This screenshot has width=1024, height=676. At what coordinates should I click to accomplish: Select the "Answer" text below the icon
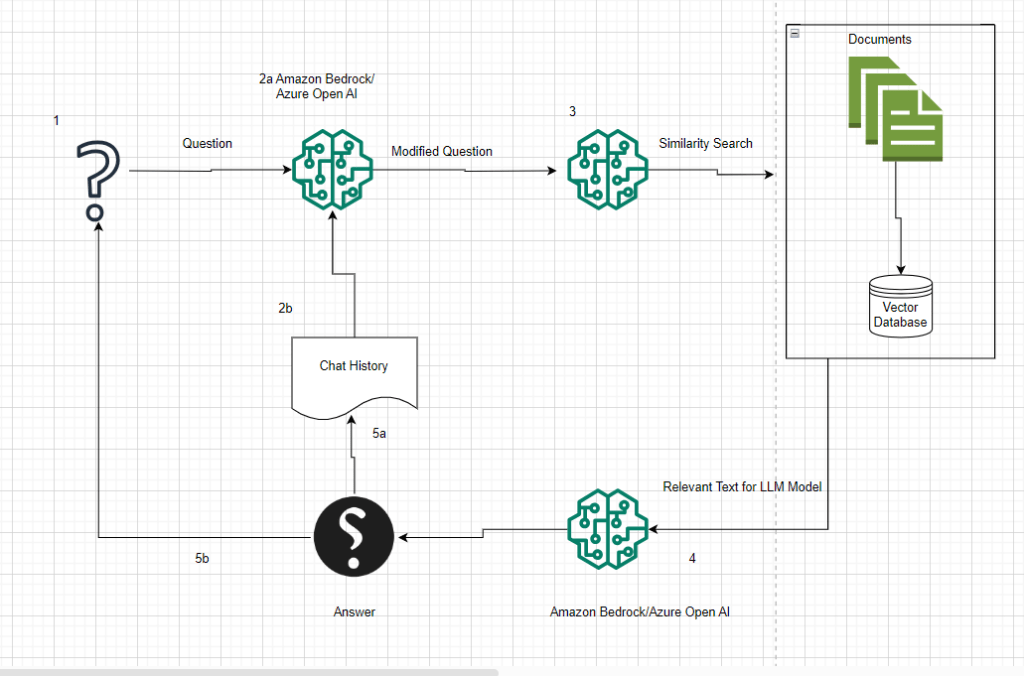click(354, 612)
